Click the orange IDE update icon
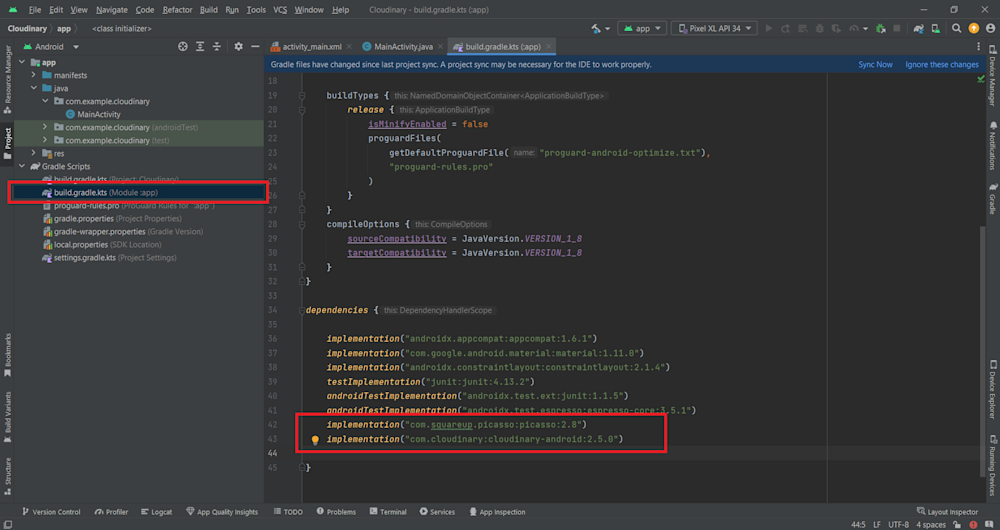Screen dimensions: 1000x530 (x=974, y=29)
